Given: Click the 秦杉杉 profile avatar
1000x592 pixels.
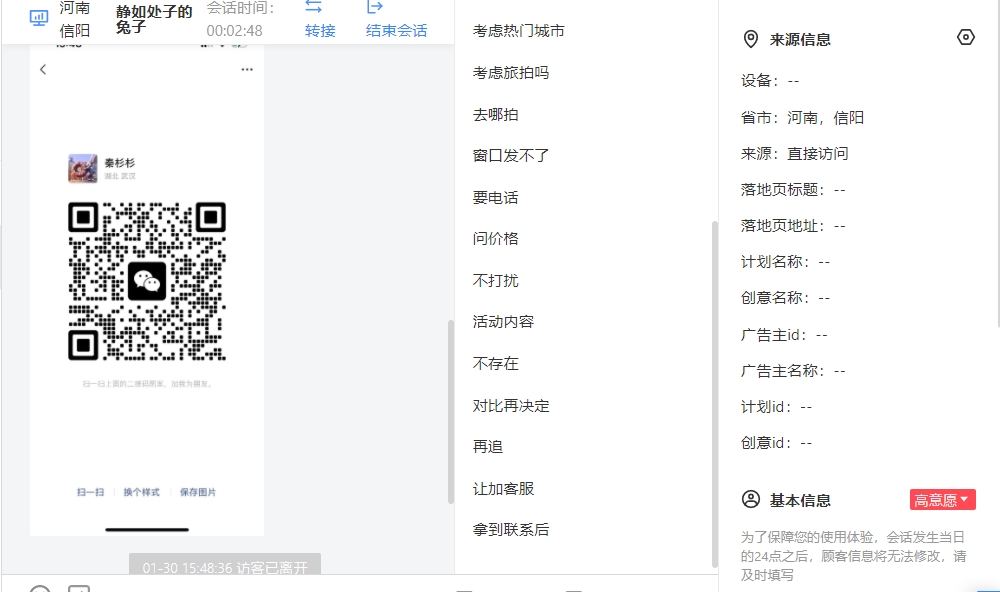Looking at the screenshot, I should pyautogui.click(x=83, y=168).
